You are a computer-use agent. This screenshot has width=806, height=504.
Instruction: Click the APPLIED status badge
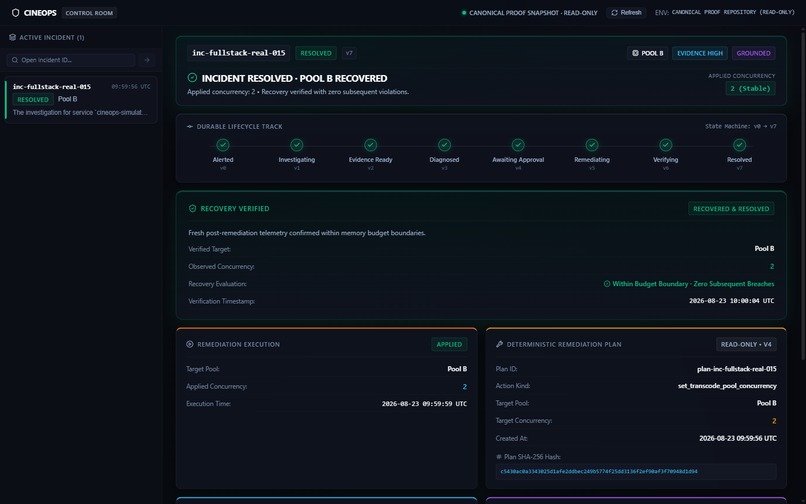click(x=449, y=345)
